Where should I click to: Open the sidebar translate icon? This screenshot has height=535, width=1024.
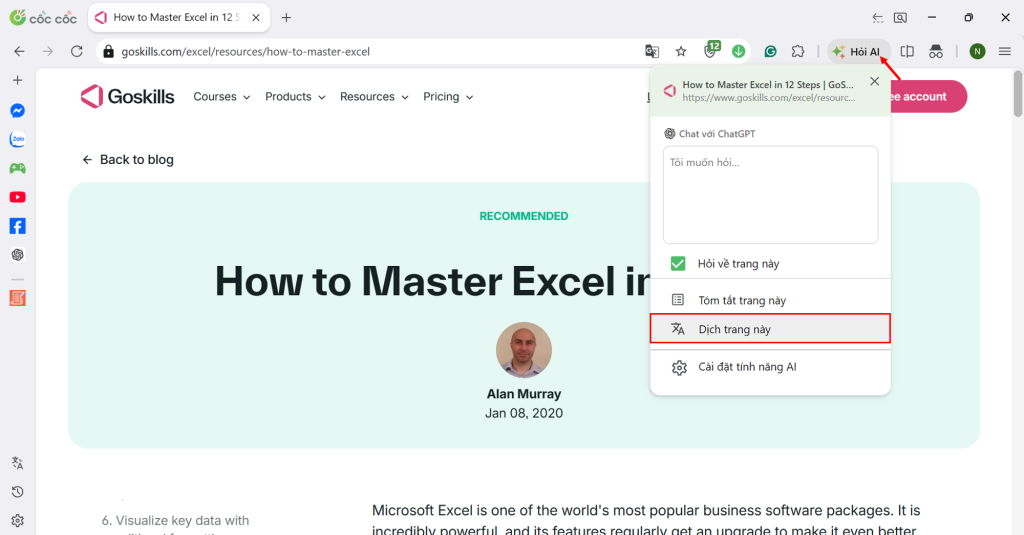pos(18,463)
